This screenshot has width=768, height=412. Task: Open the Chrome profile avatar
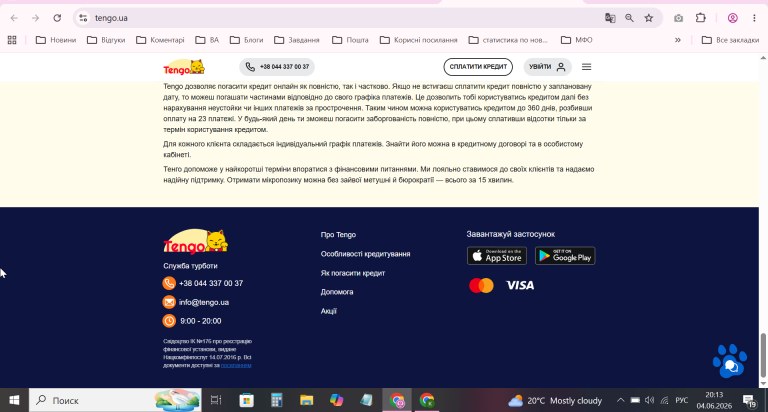point(733,18)
